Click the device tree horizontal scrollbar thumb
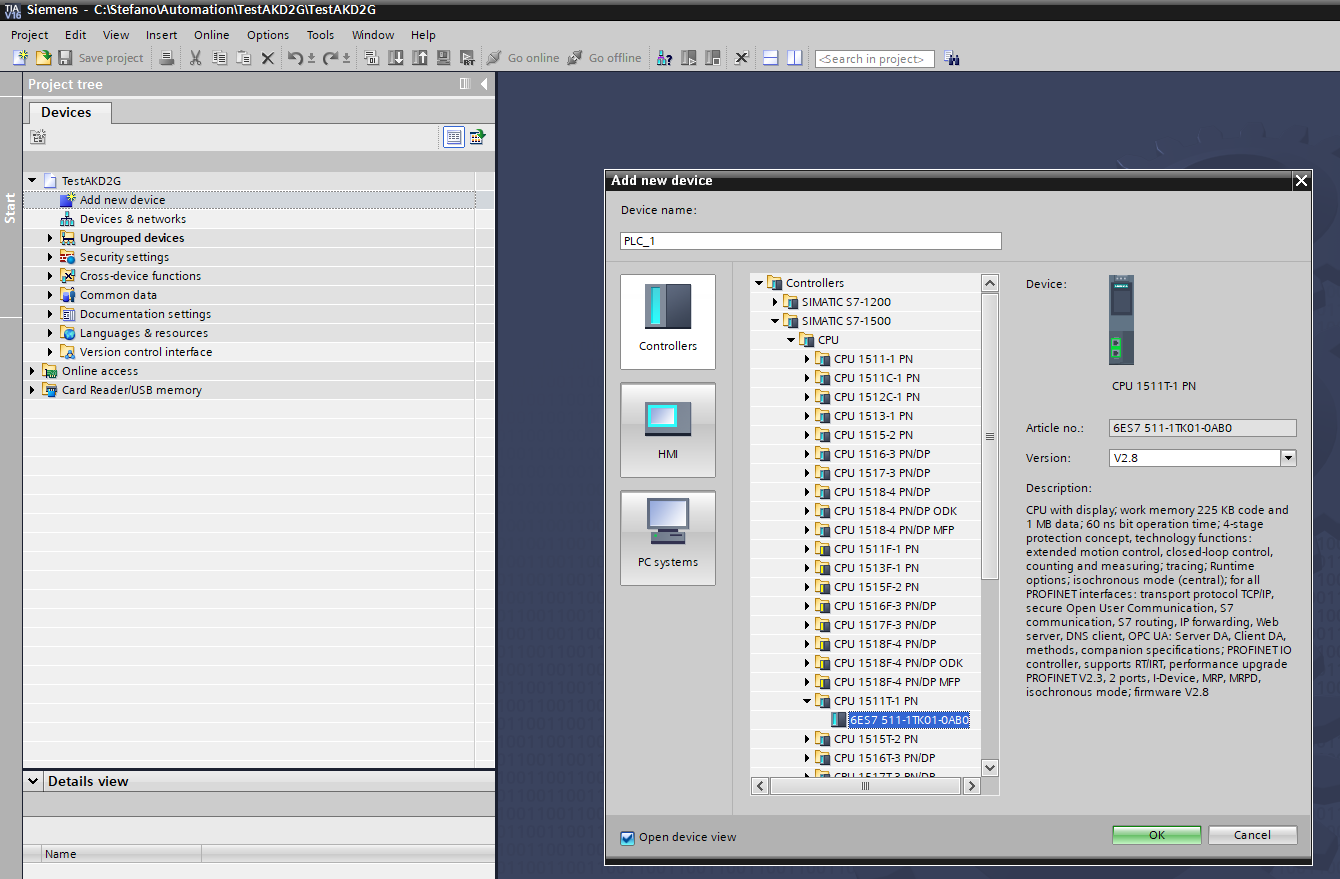Screen dimensions: 1340x879 866,786
